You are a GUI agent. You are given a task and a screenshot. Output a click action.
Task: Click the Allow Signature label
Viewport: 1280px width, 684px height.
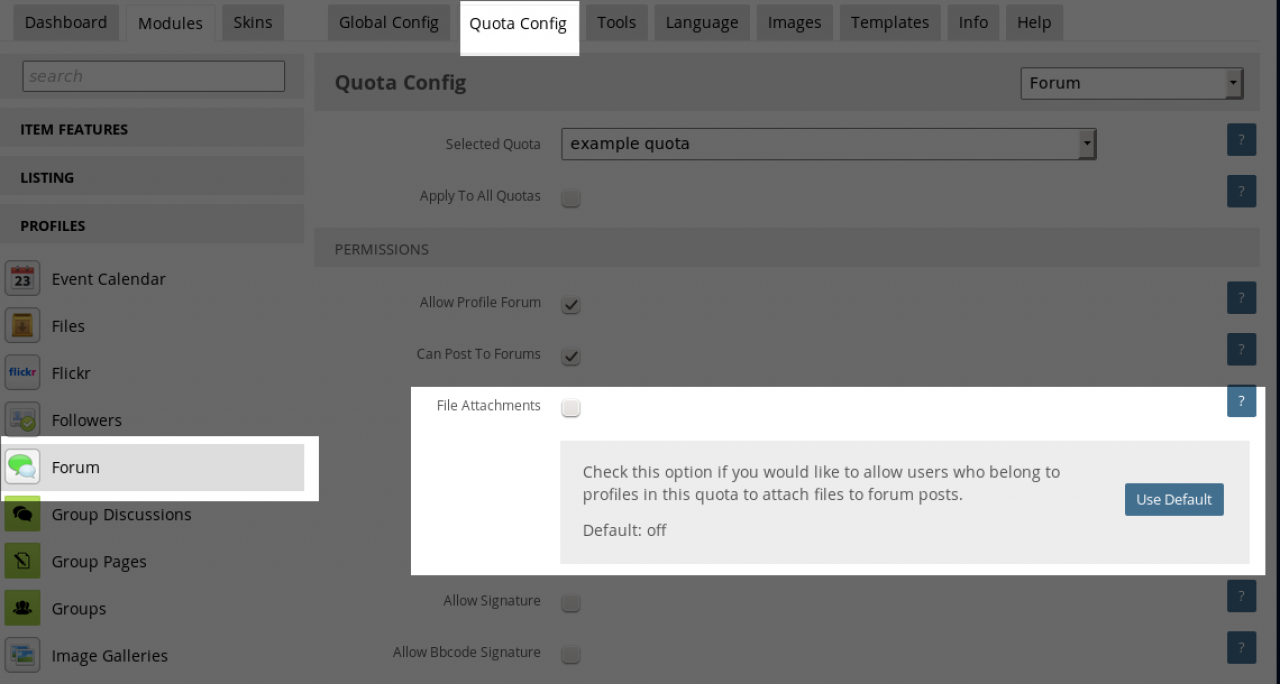pyautogui.click(x=492, y=601)
